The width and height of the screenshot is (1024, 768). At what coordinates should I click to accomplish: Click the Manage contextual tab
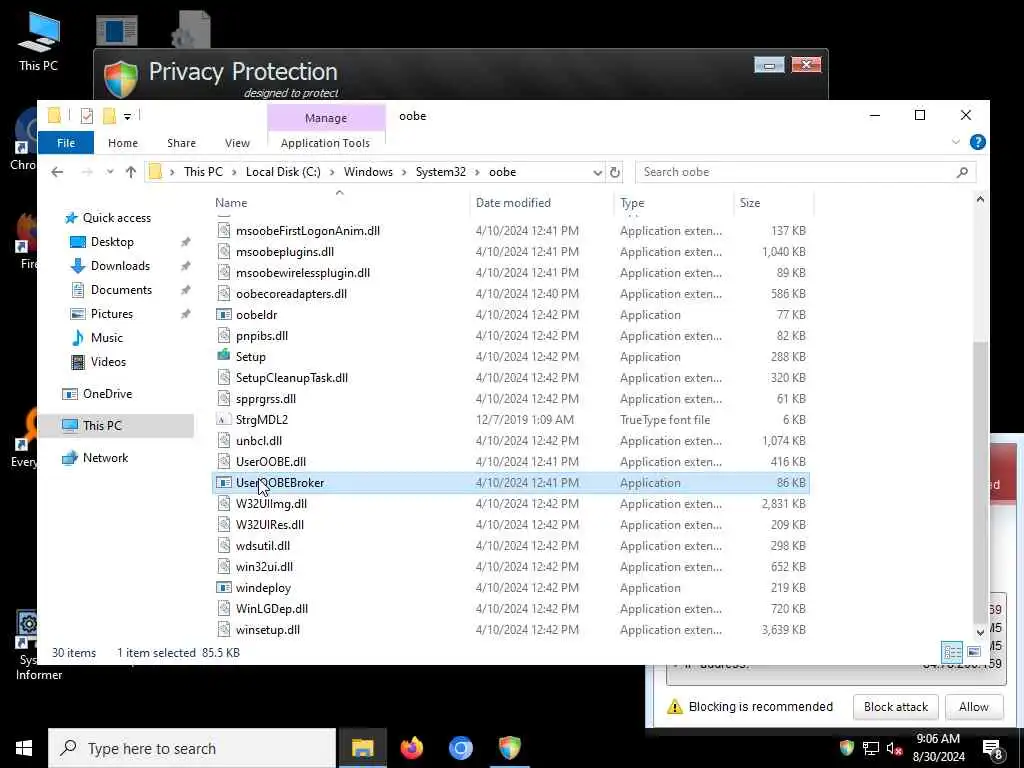[x=326, y=118]
